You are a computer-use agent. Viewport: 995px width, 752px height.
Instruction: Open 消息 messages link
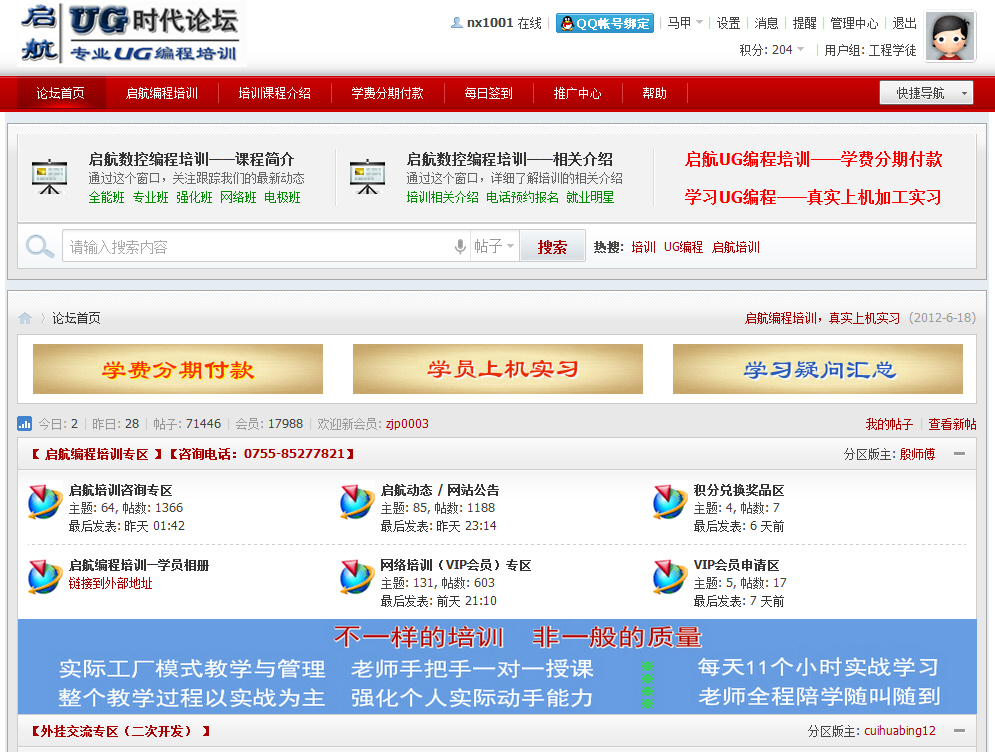(766, 23)
